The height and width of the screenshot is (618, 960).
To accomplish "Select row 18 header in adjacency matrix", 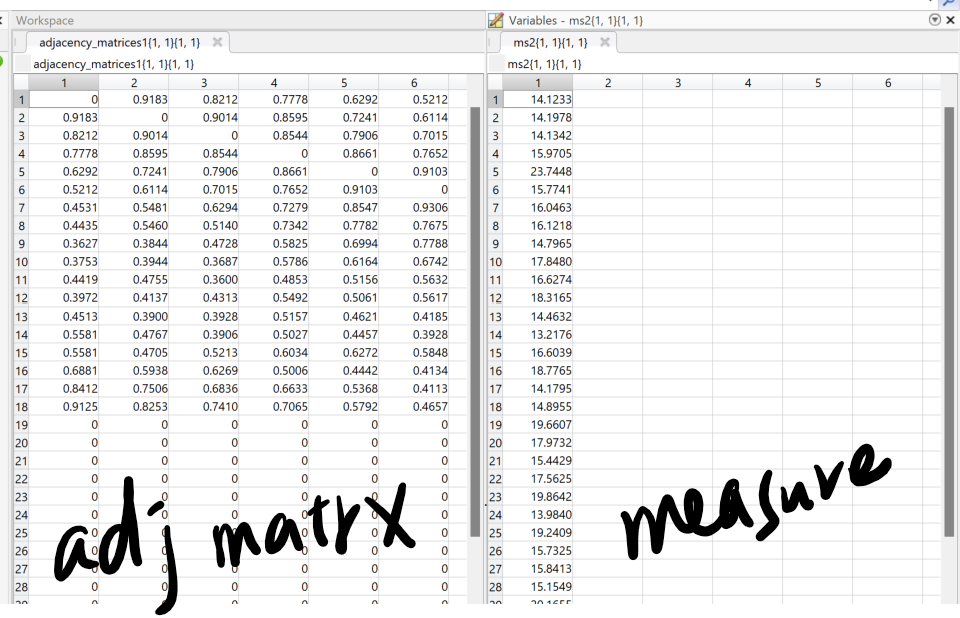I will (20, 406).
